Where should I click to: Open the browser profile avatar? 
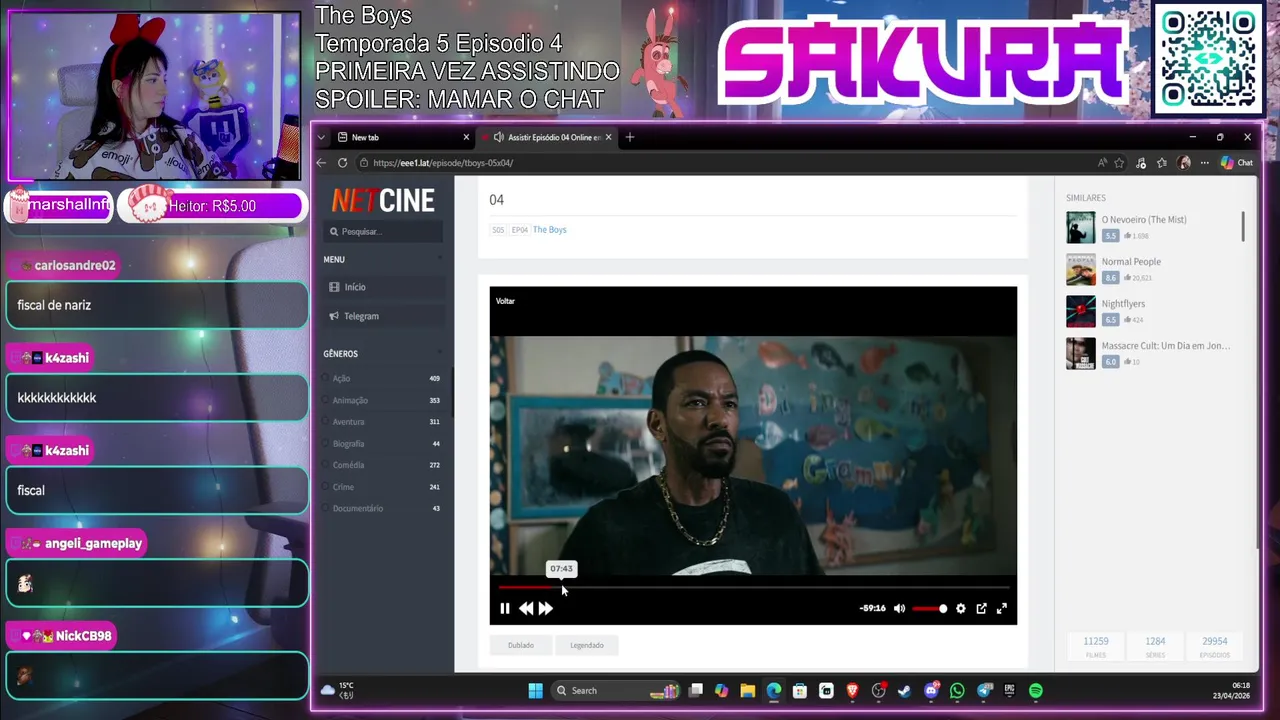click(1184, 163)
